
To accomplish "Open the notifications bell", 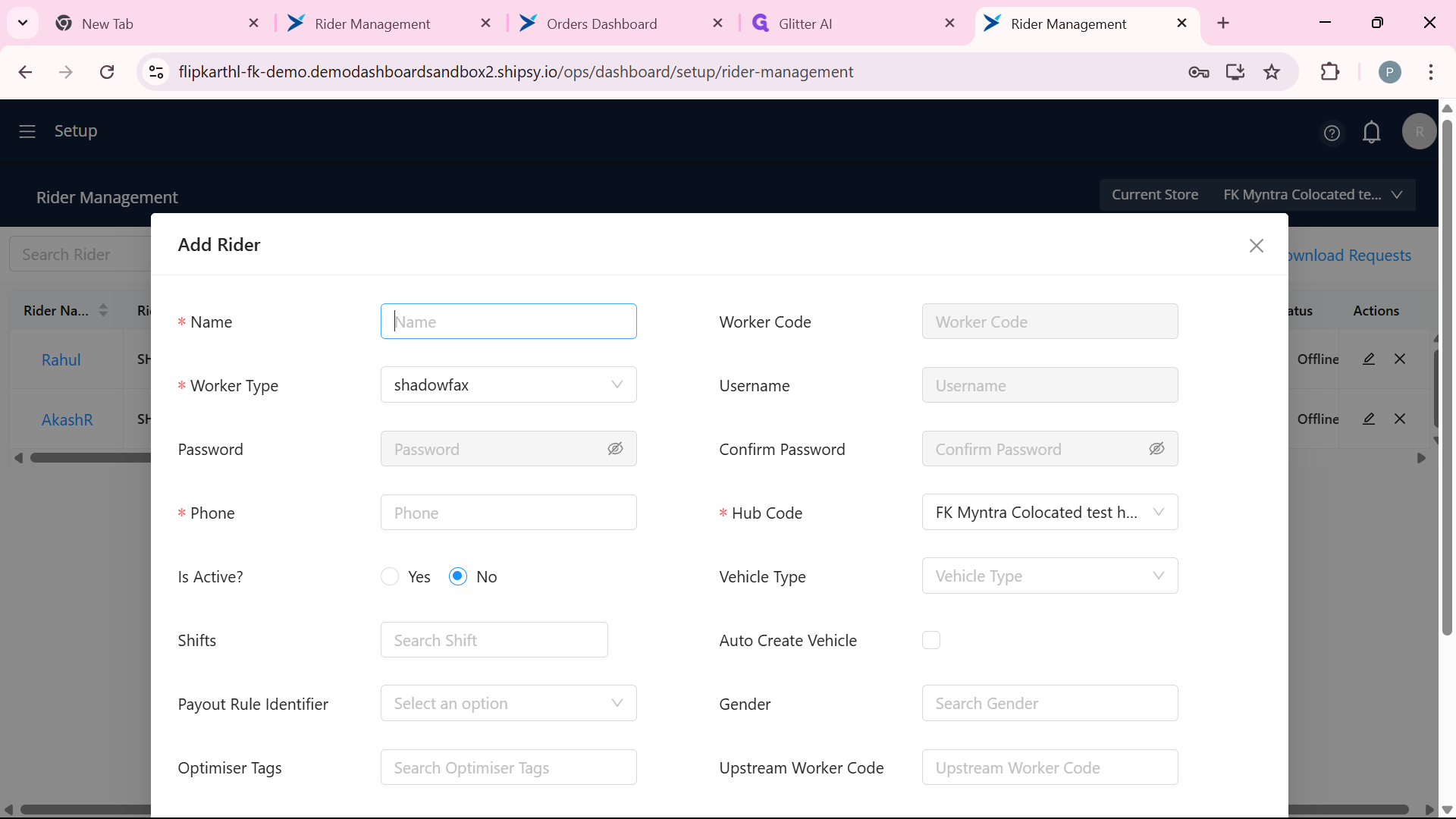I will [1372, 132].
